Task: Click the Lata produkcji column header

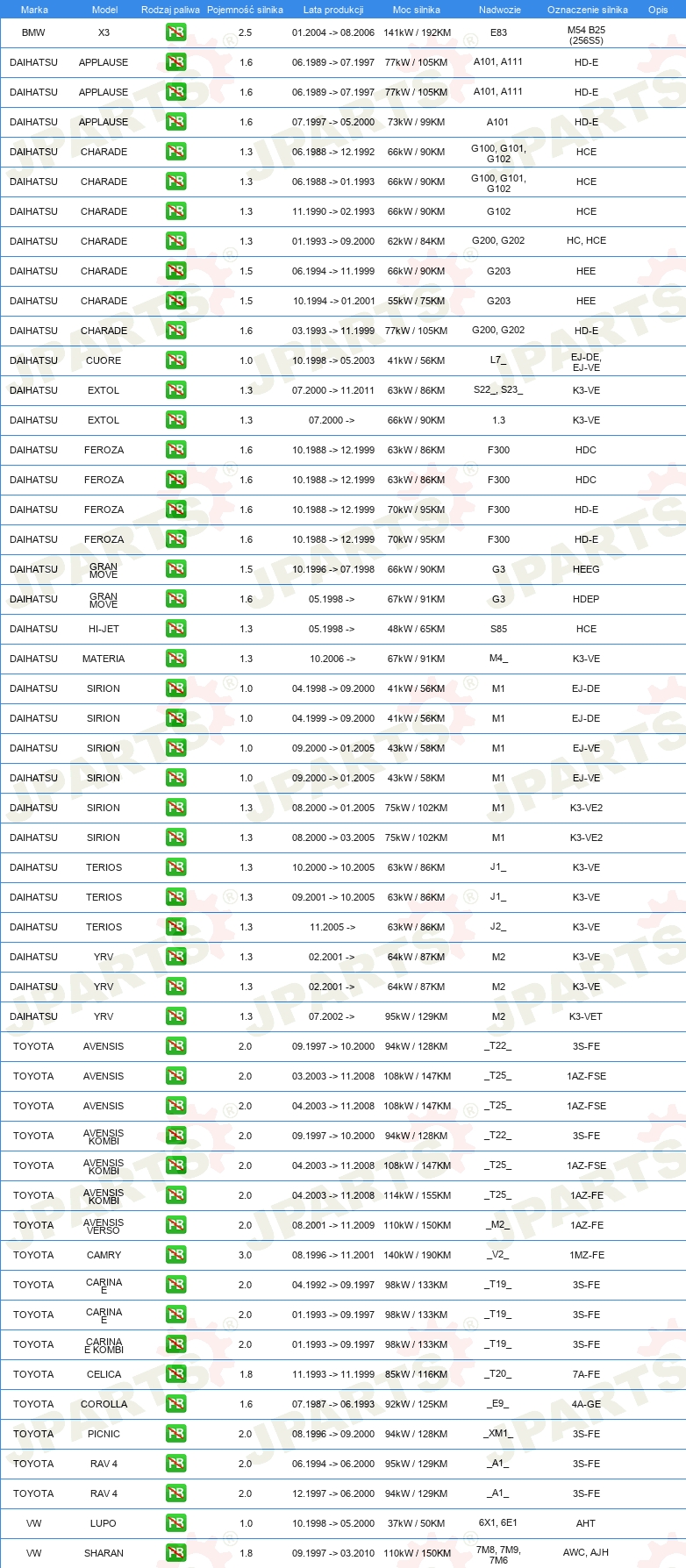Action: point(333,10)
